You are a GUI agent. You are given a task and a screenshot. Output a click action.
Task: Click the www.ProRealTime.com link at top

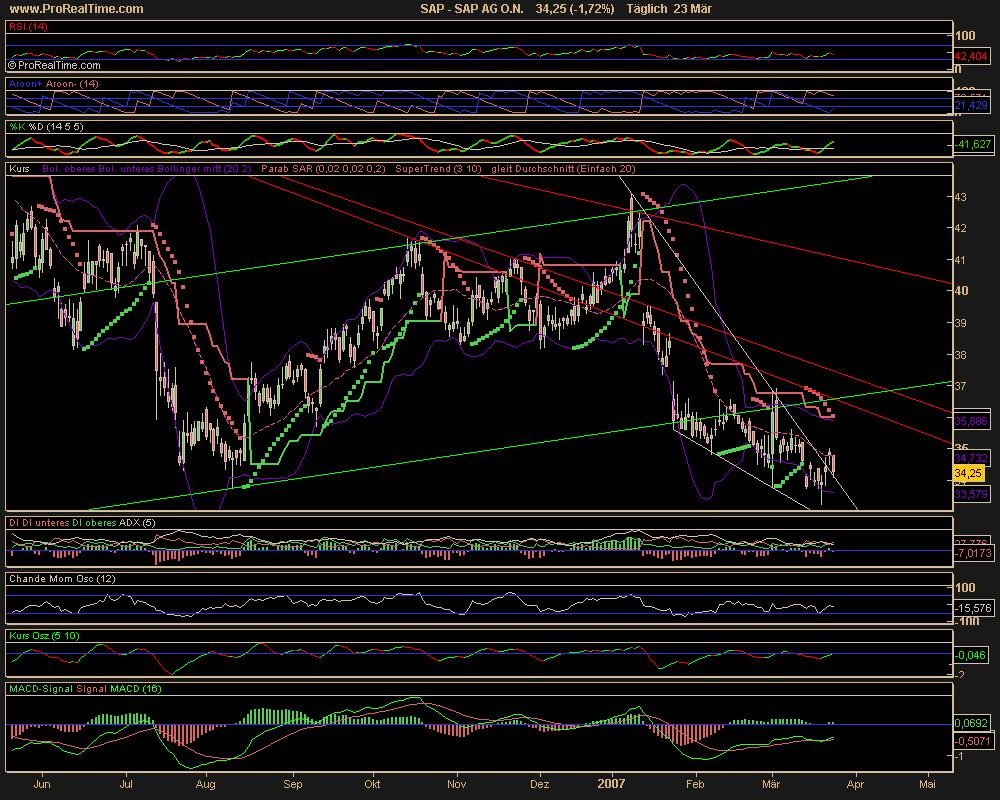coord(75,9)
